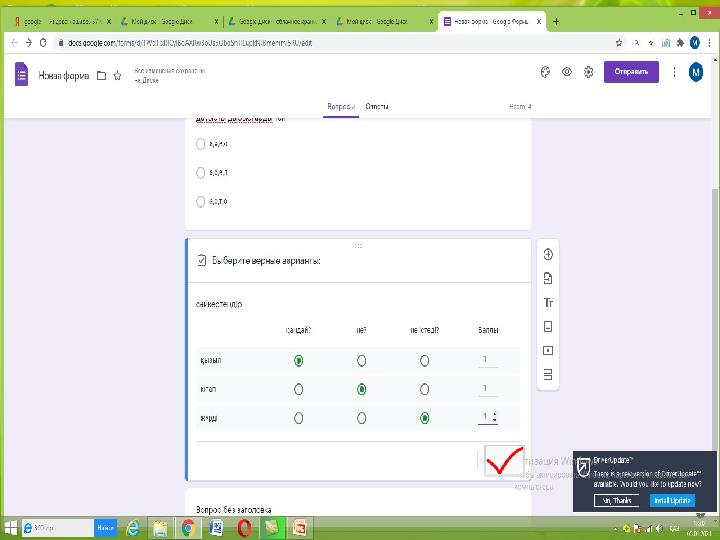The image size is (720, 540).
Task: Add video from the floating sidebar
Action: click(x=548, y=350)
